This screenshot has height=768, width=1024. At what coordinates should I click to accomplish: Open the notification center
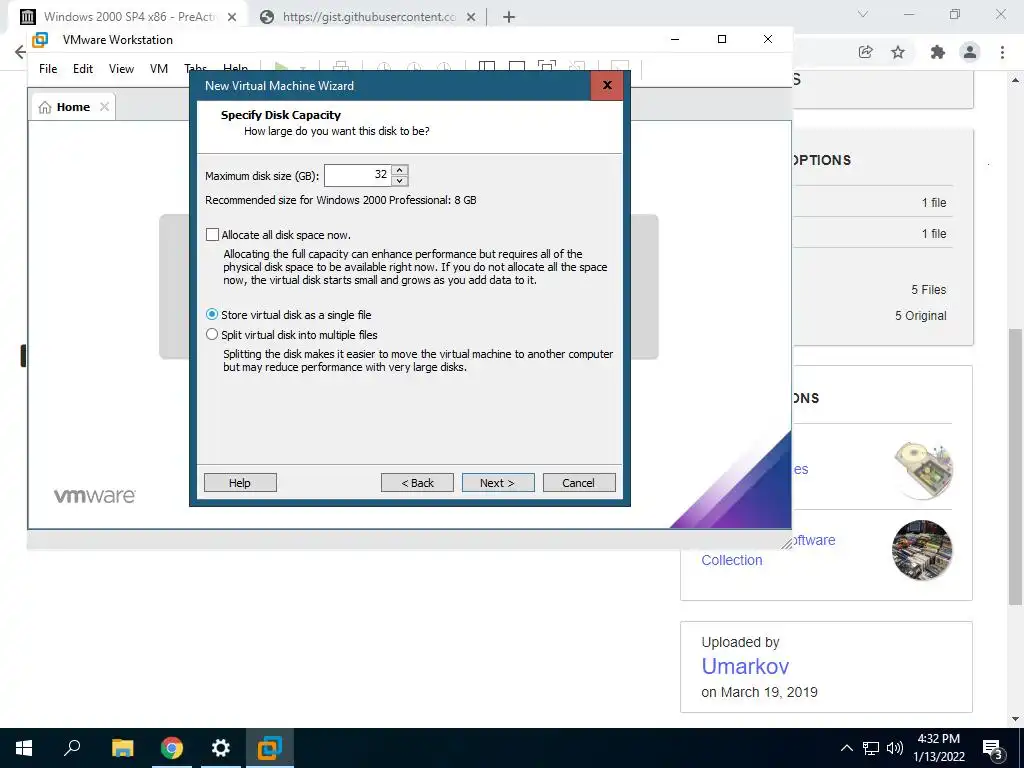(993, 749)
